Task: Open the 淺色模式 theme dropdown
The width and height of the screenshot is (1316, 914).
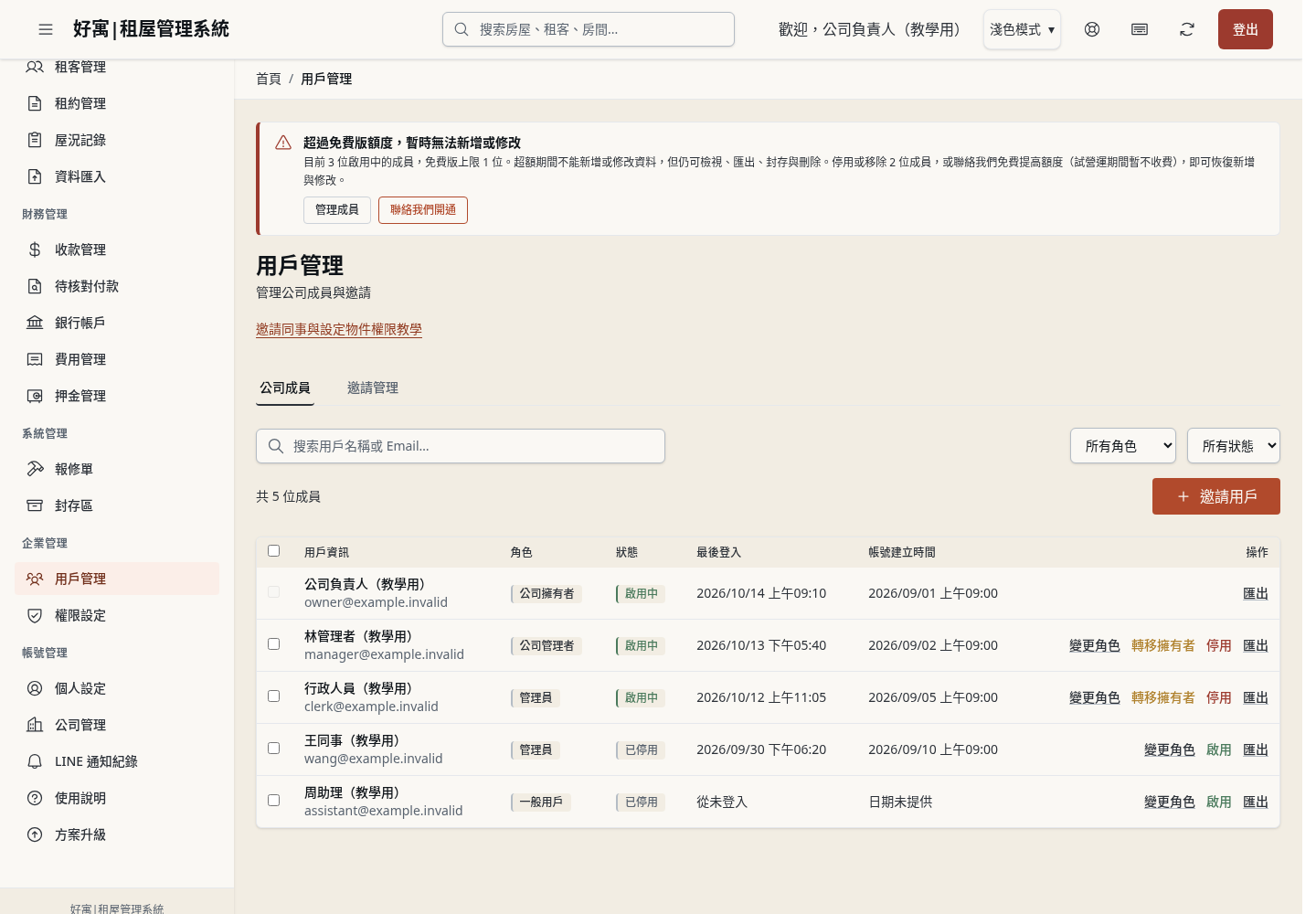Action: pyautogui.click(x=1022, y=29)
